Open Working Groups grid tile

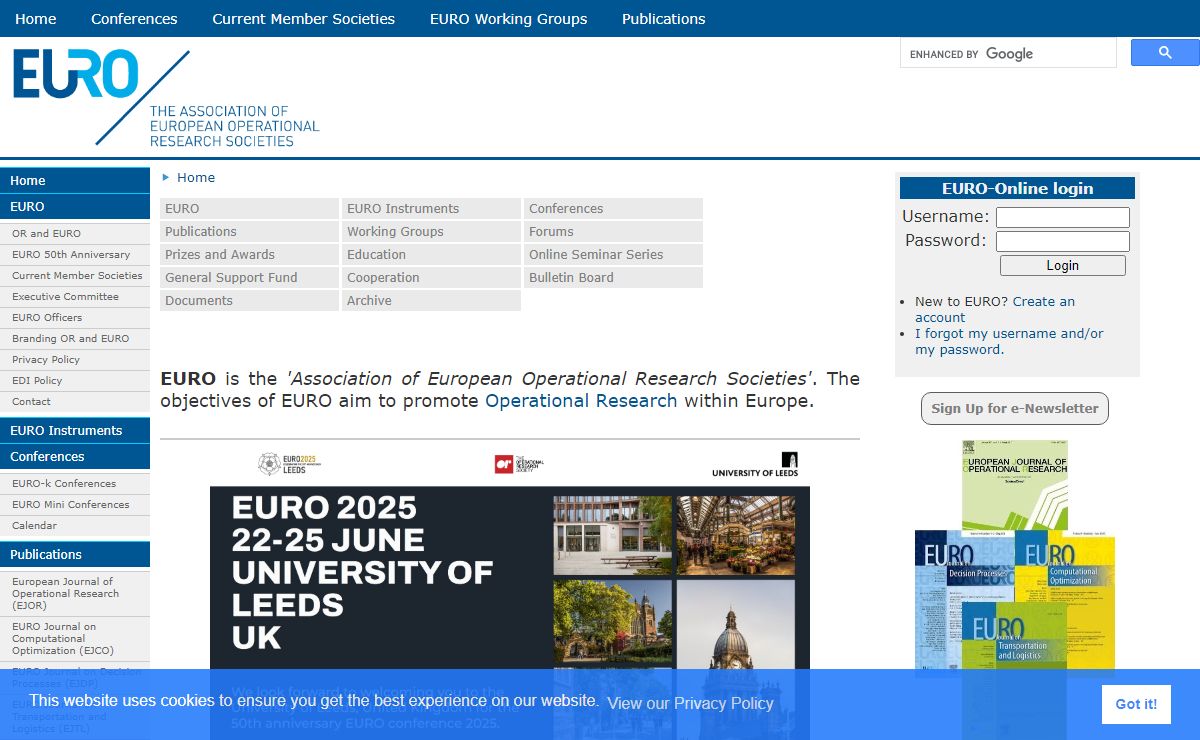pos(431,231)
